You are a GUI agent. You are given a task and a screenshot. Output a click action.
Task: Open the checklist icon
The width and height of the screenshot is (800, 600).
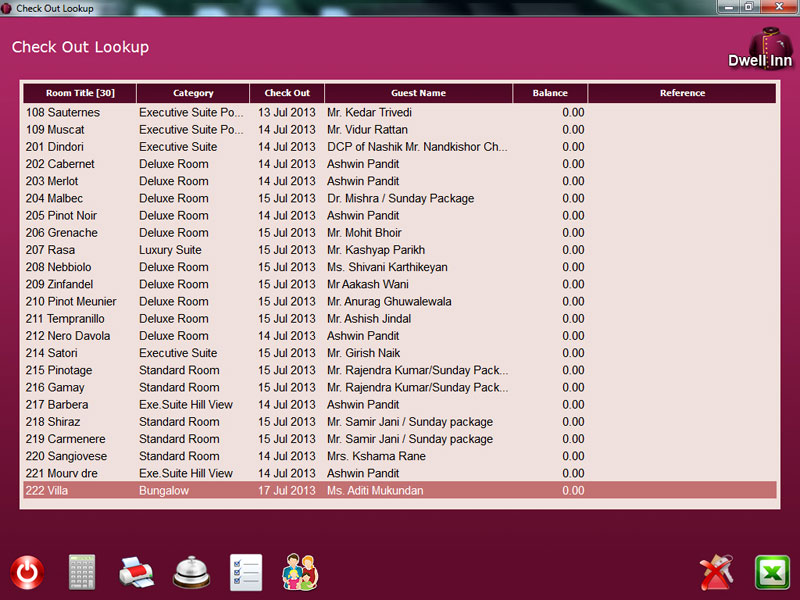pyautogui.click(x=246, y=572)
